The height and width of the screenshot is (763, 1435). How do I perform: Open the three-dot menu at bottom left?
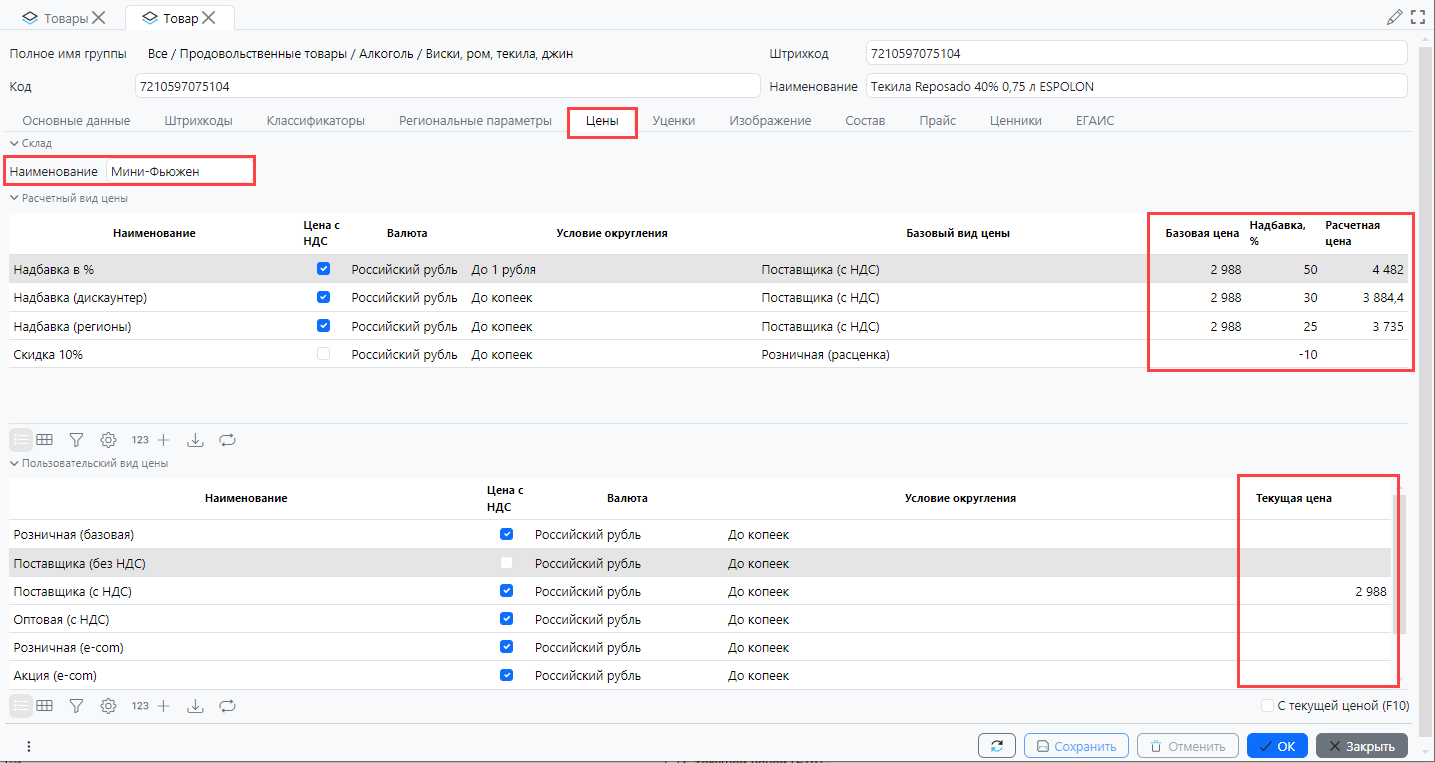(29, 746)
